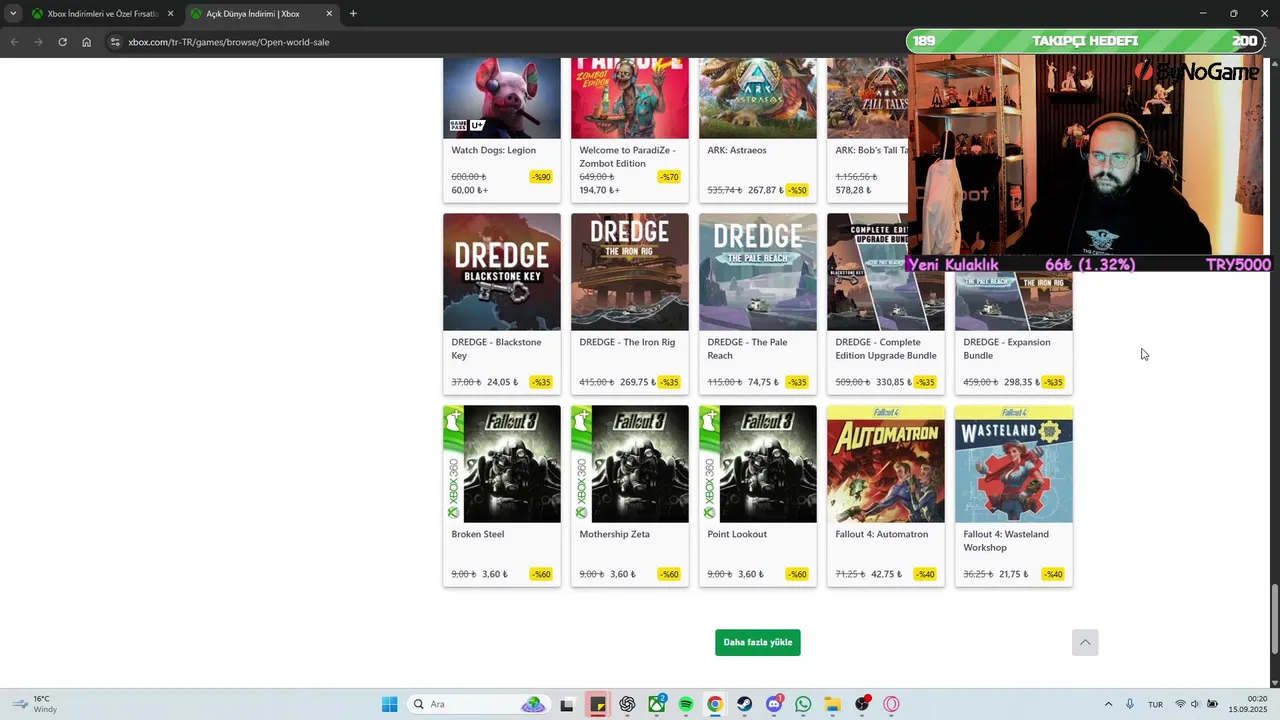Open OBS Studio from the taskbar
Viewport: 1280px width, 720px height.
(x=862, y=704)
